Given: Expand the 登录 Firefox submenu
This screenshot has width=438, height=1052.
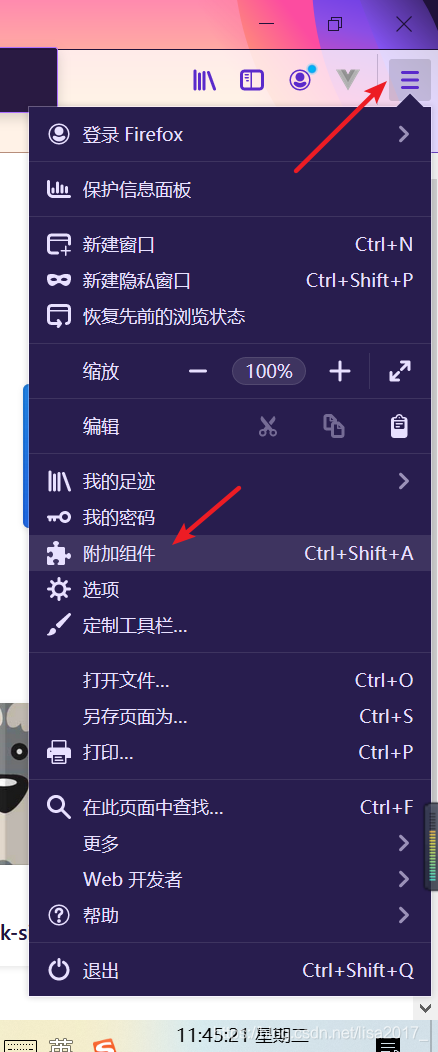Looking at the screenshot, I should click(230, 134).
